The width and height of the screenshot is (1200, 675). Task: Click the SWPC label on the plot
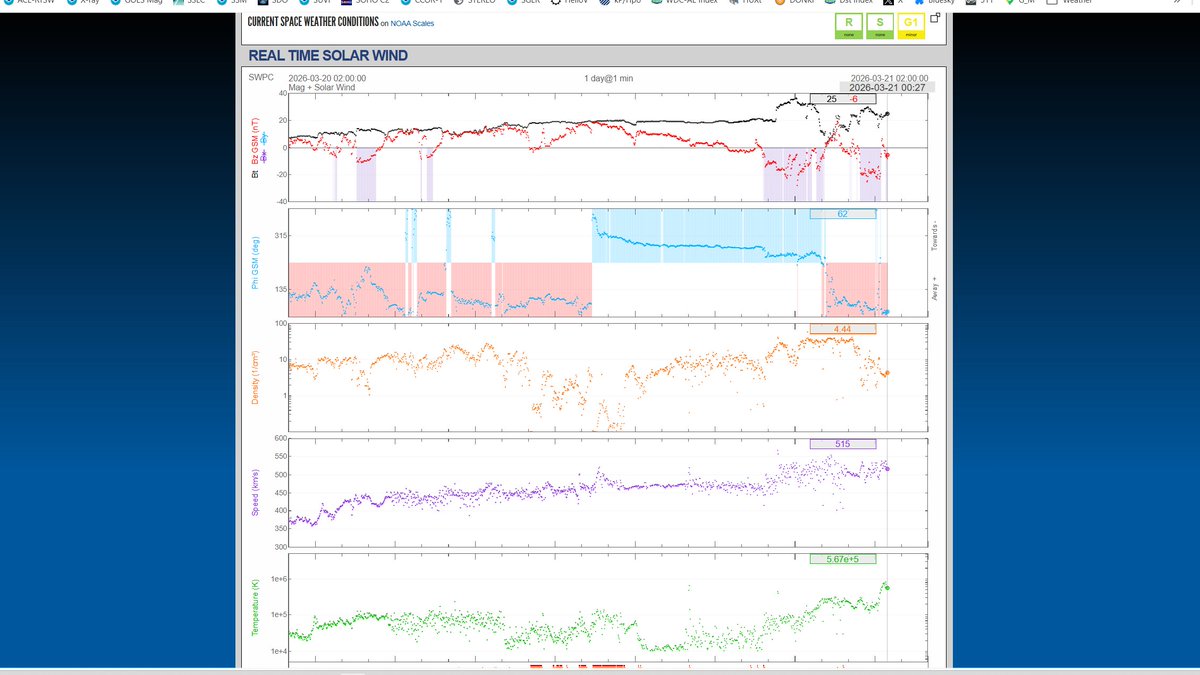pyautogui.click(x=260, y=77)
